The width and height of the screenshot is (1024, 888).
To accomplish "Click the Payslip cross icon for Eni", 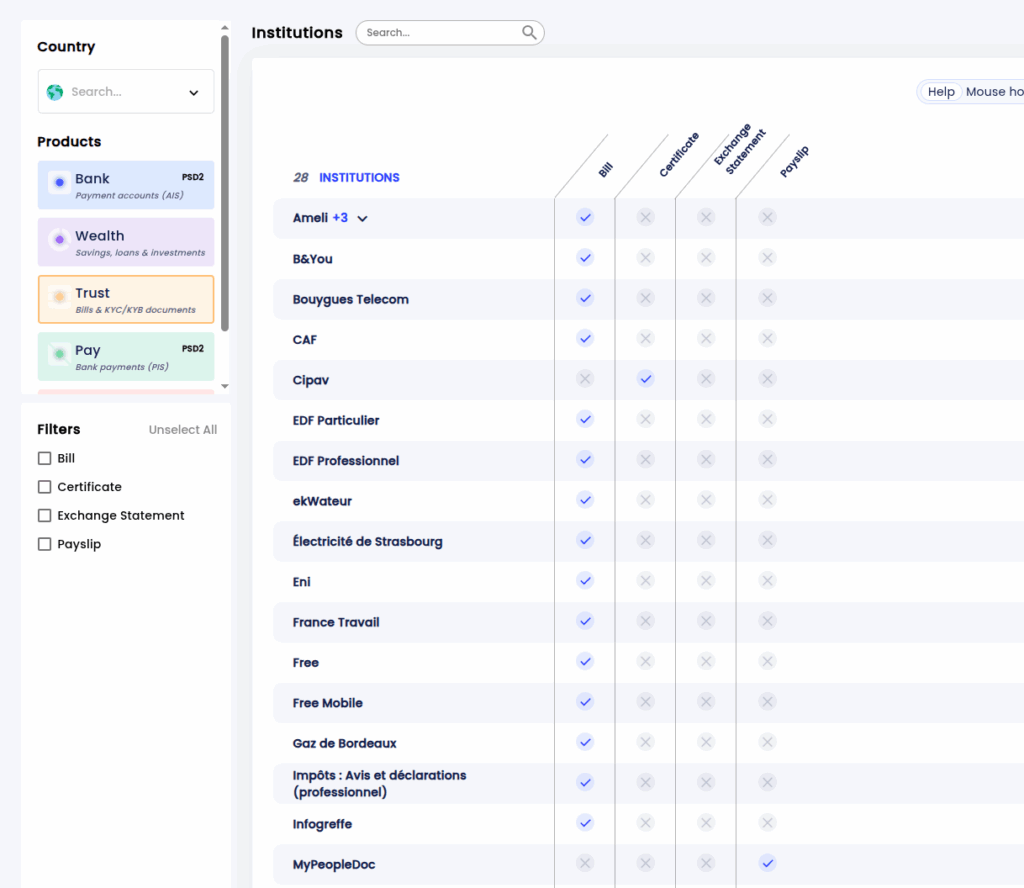I will (x=767, y=581).
